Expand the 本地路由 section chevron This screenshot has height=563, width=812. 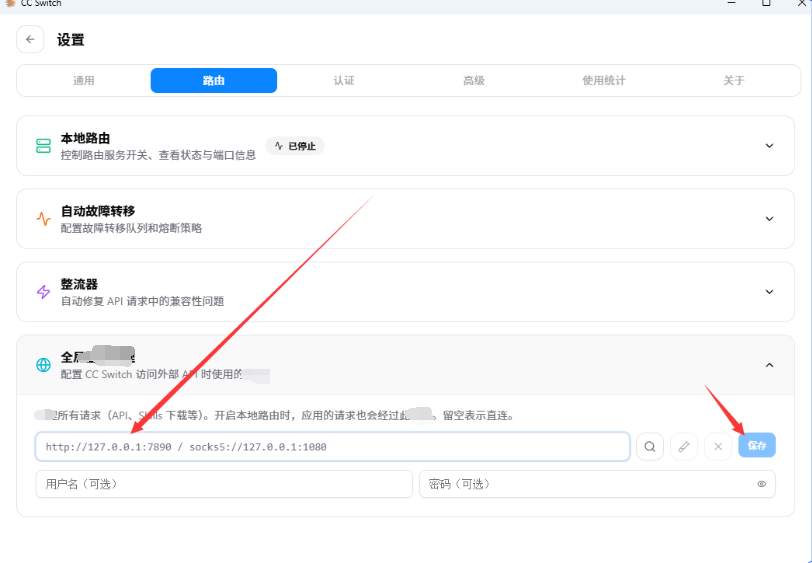(770, 146)
